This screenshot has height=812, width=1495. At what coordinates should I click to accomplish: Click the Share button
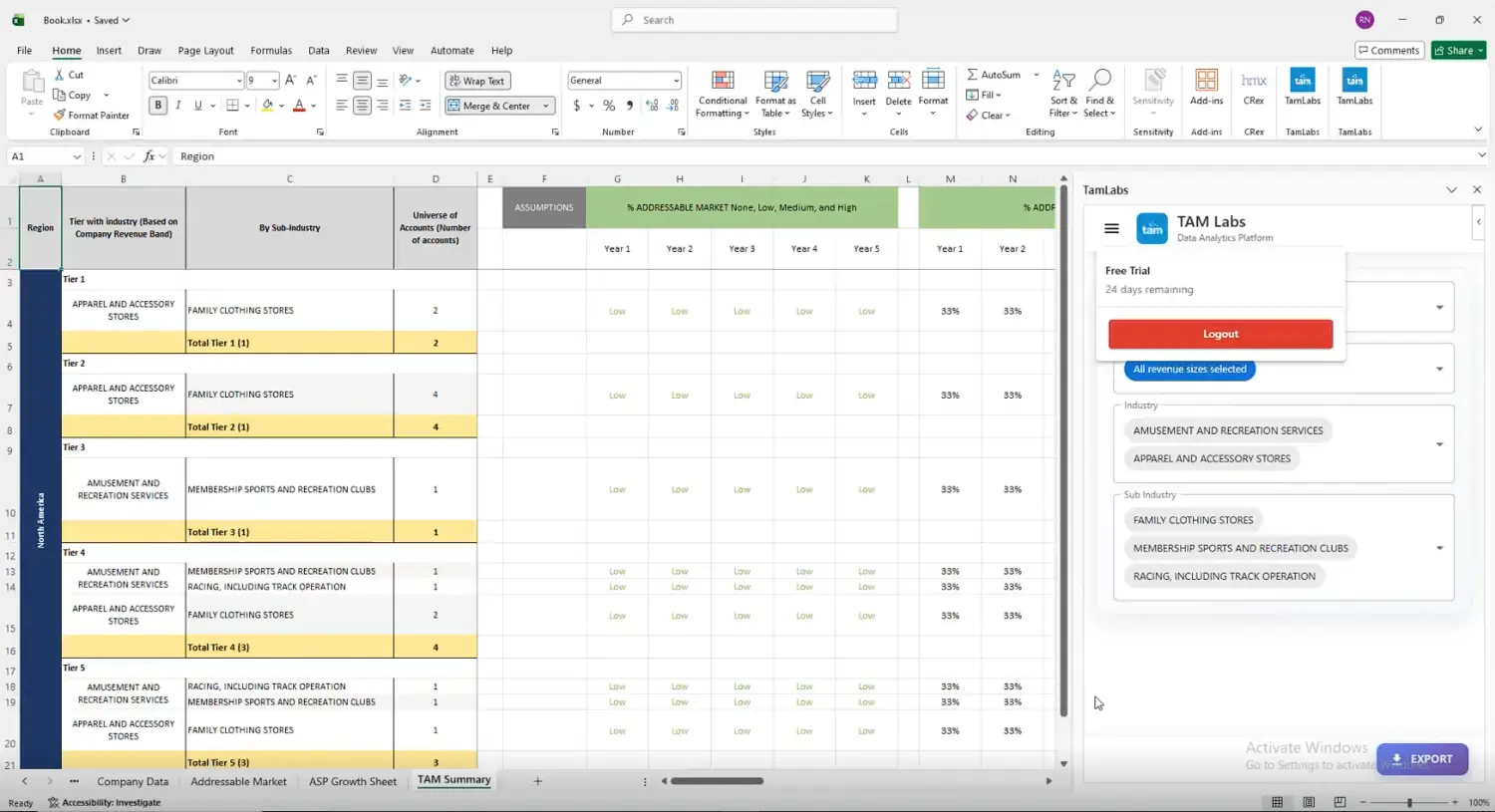point(1458,50)
